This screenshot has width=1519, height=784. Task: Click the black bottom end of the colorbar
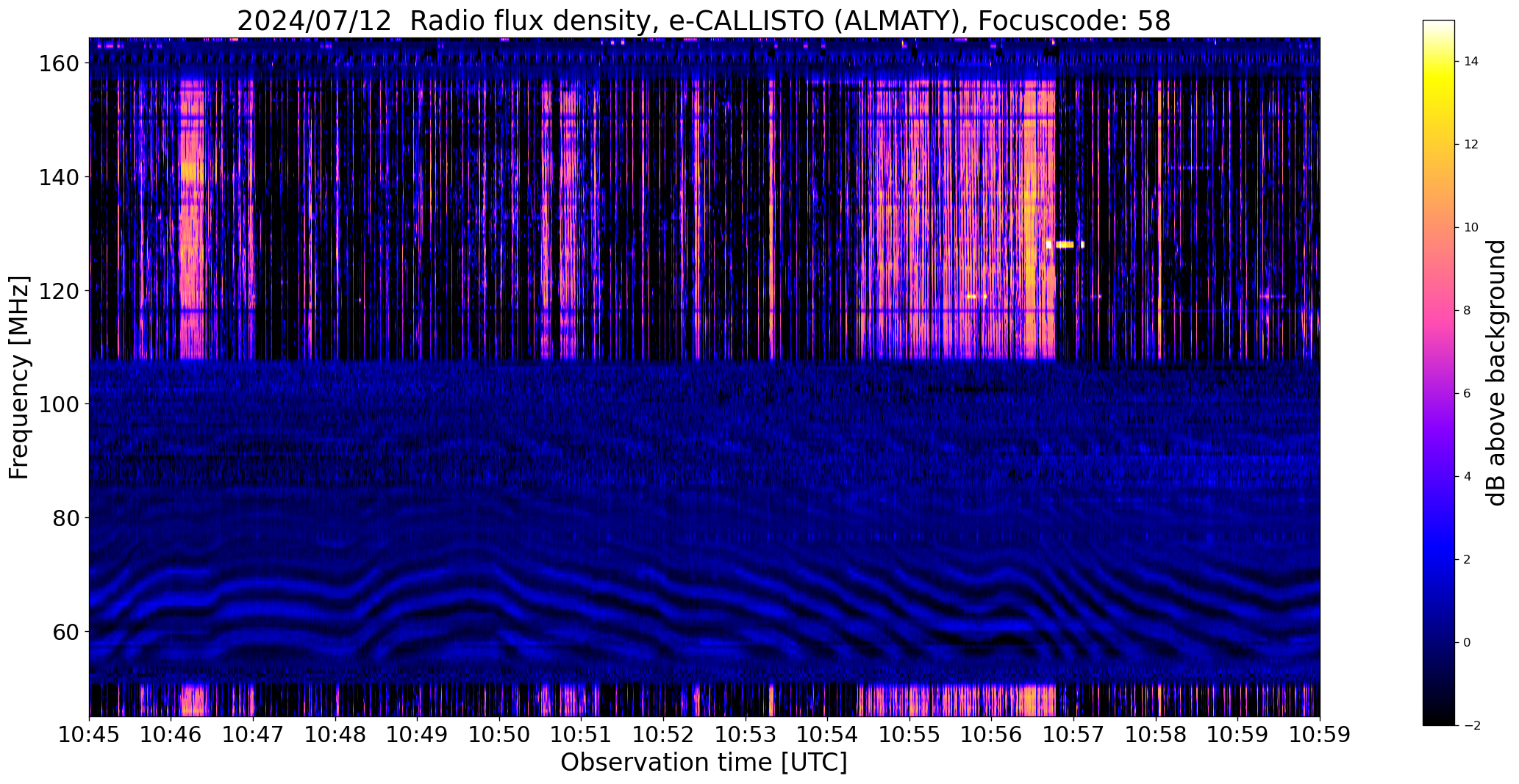pos(1438,721)
